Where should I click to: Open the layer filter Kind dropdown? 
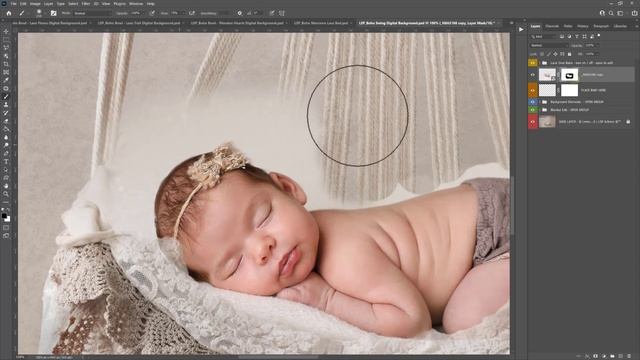tap(543, 37)
